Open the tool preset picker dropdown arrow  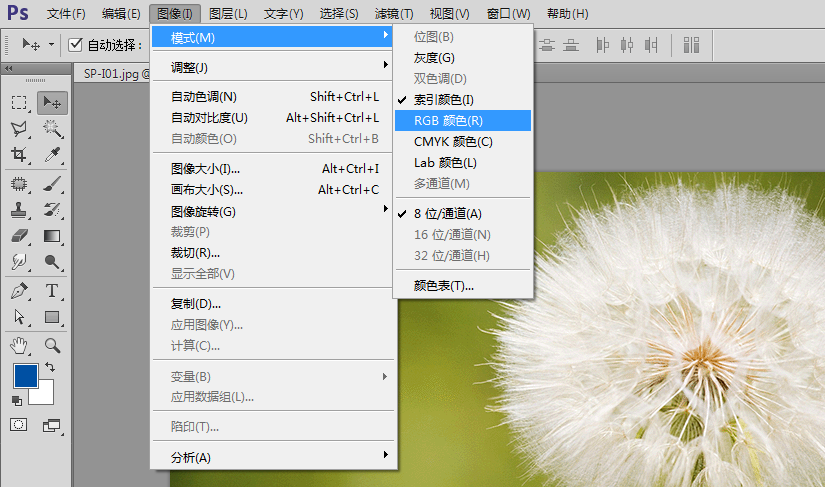click(x=51, y=45)
